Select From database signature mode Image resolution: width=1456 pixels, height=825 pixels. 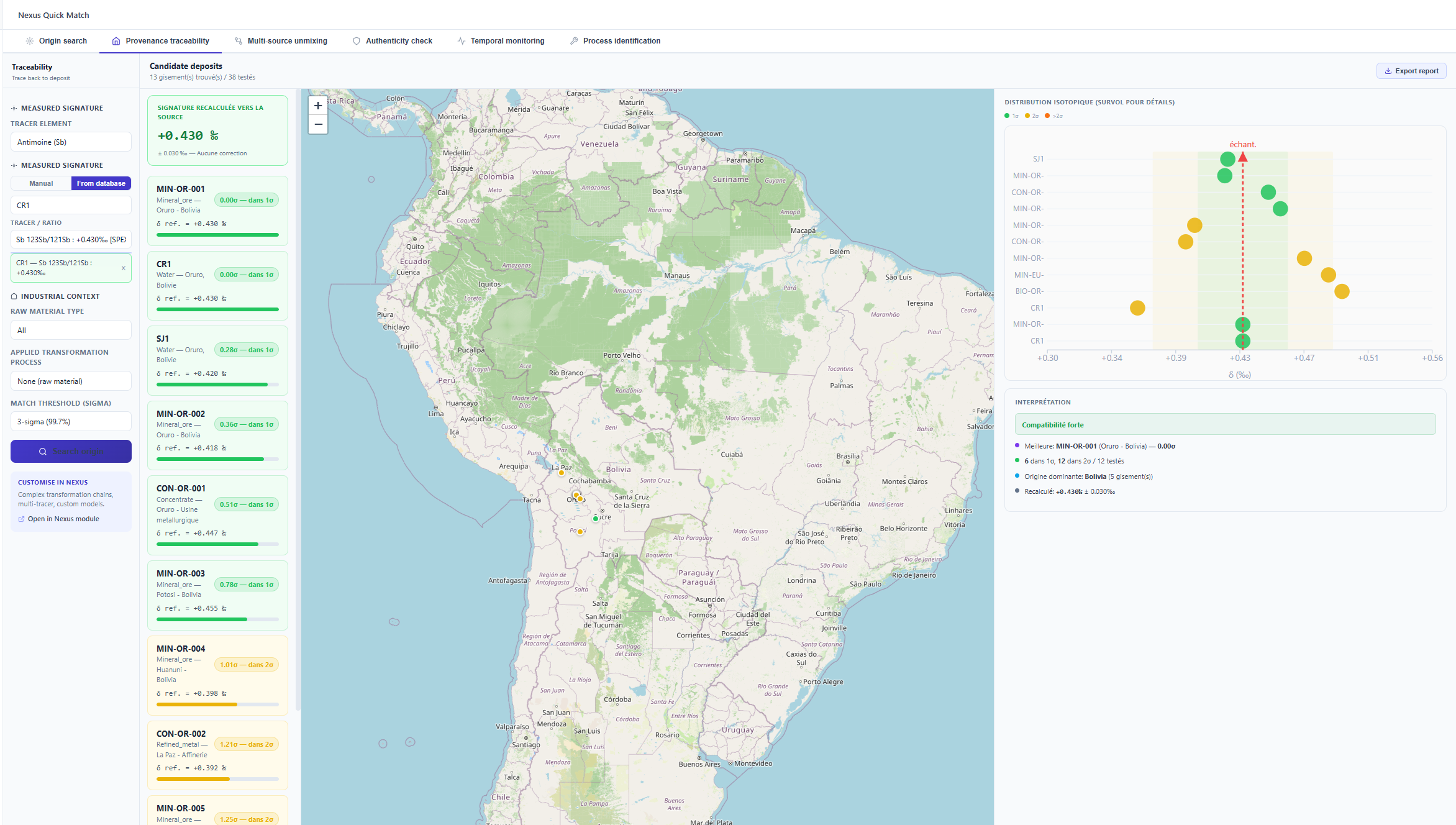coord(101,183)
